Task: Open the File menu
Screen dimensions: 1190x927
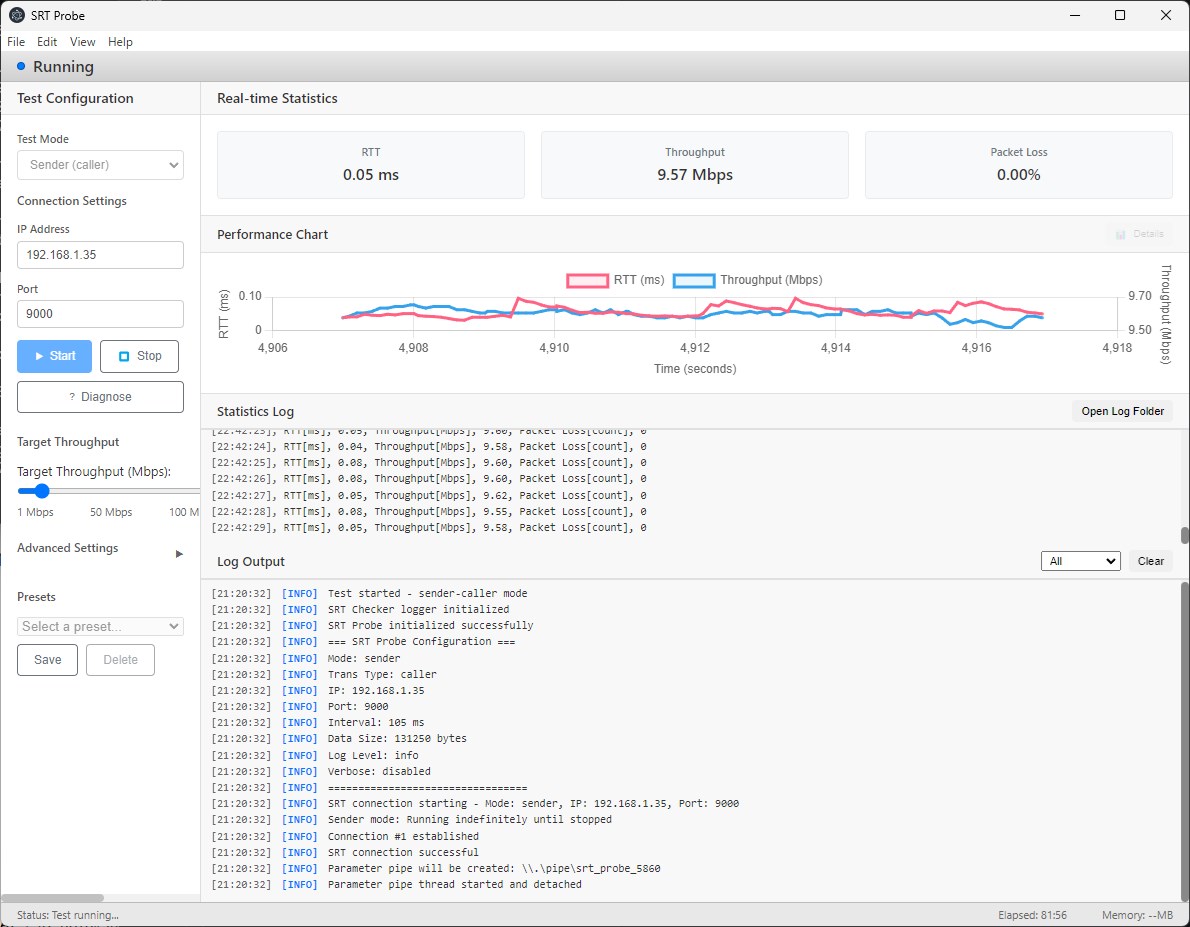Action: pyautogui.click(x=16, y=42)
